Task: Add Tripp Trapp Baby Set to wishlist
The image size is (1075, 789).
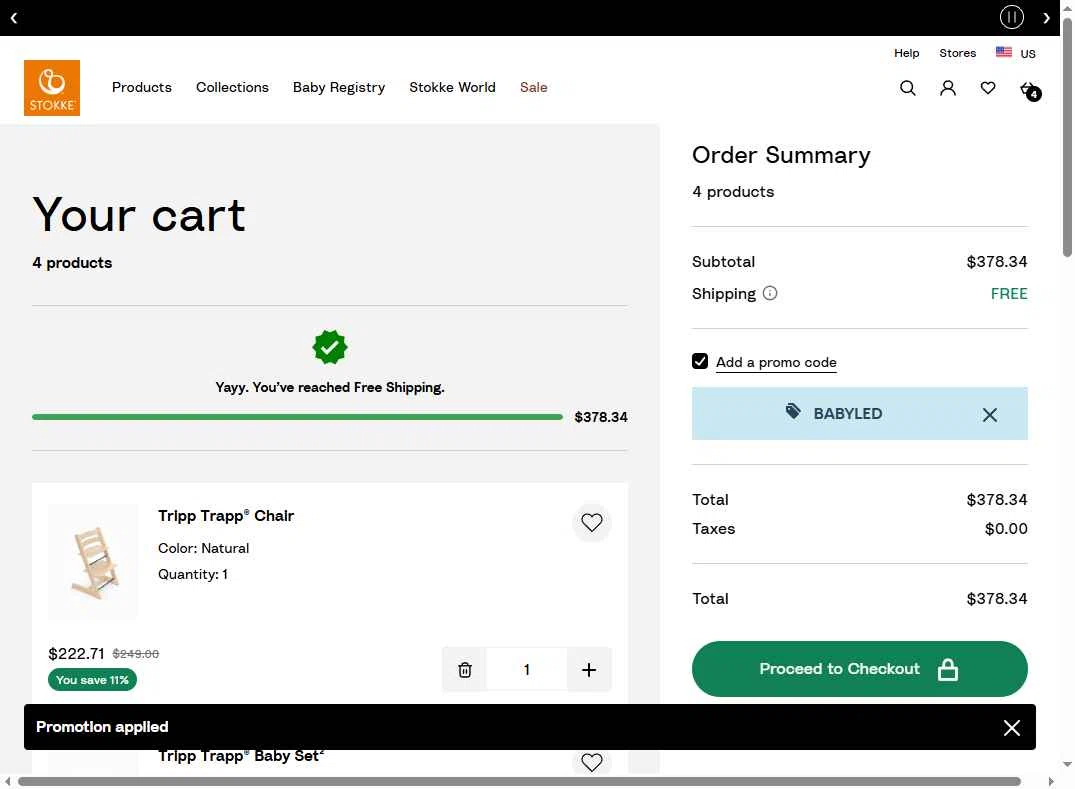Action: click(592, 762)
